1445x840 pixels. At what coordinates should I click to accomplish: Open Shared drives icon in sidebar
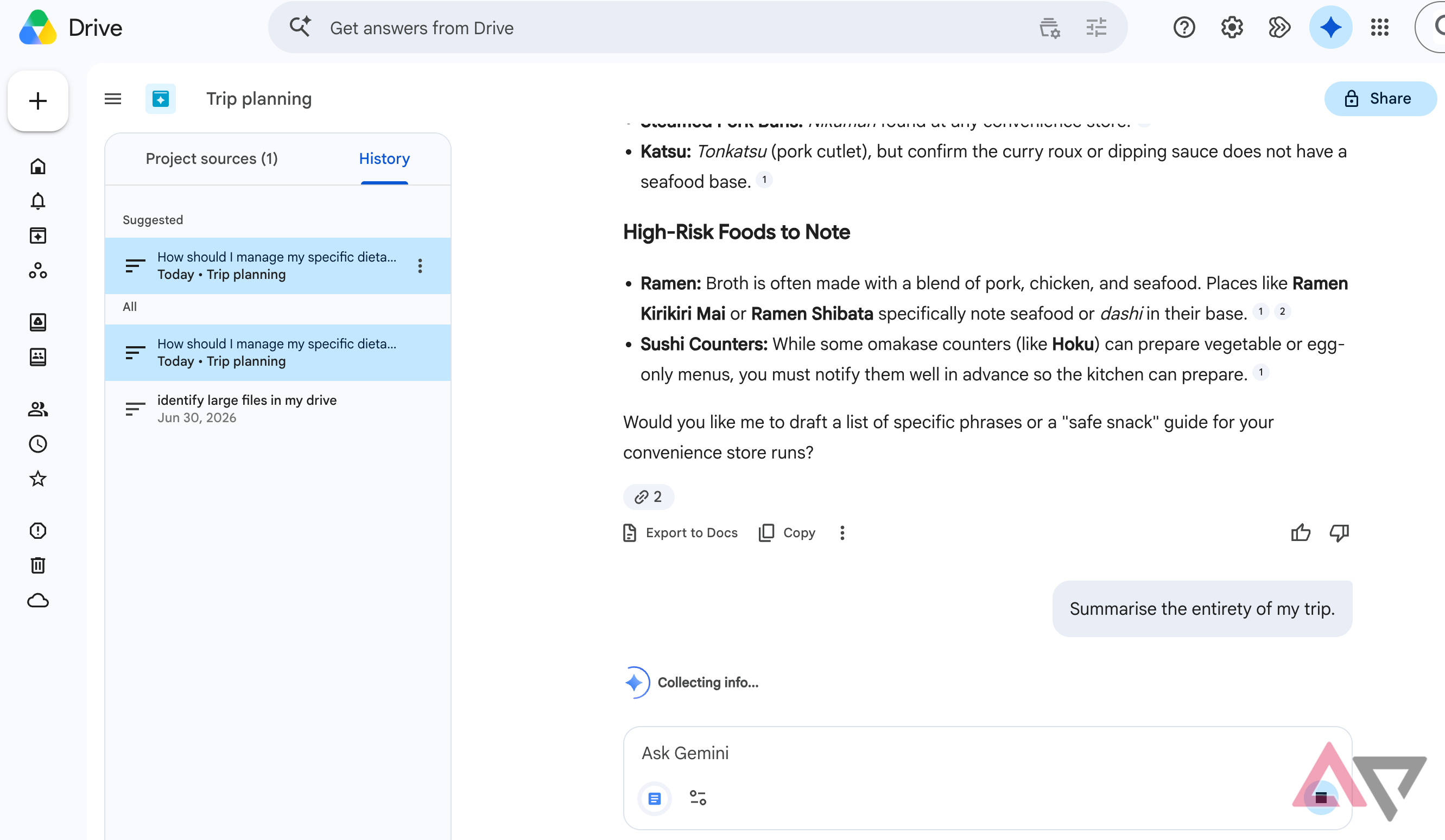coord(38,357)
